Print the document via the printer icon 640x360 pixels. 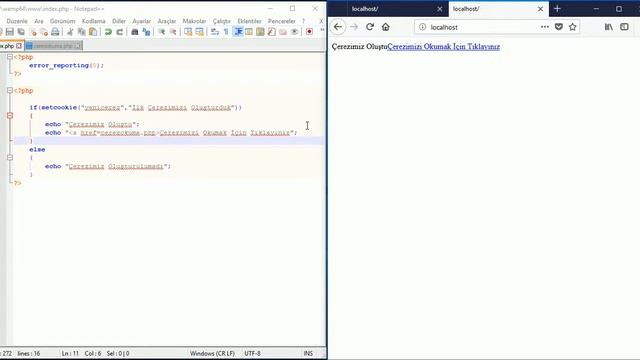(x=55, y=32)
